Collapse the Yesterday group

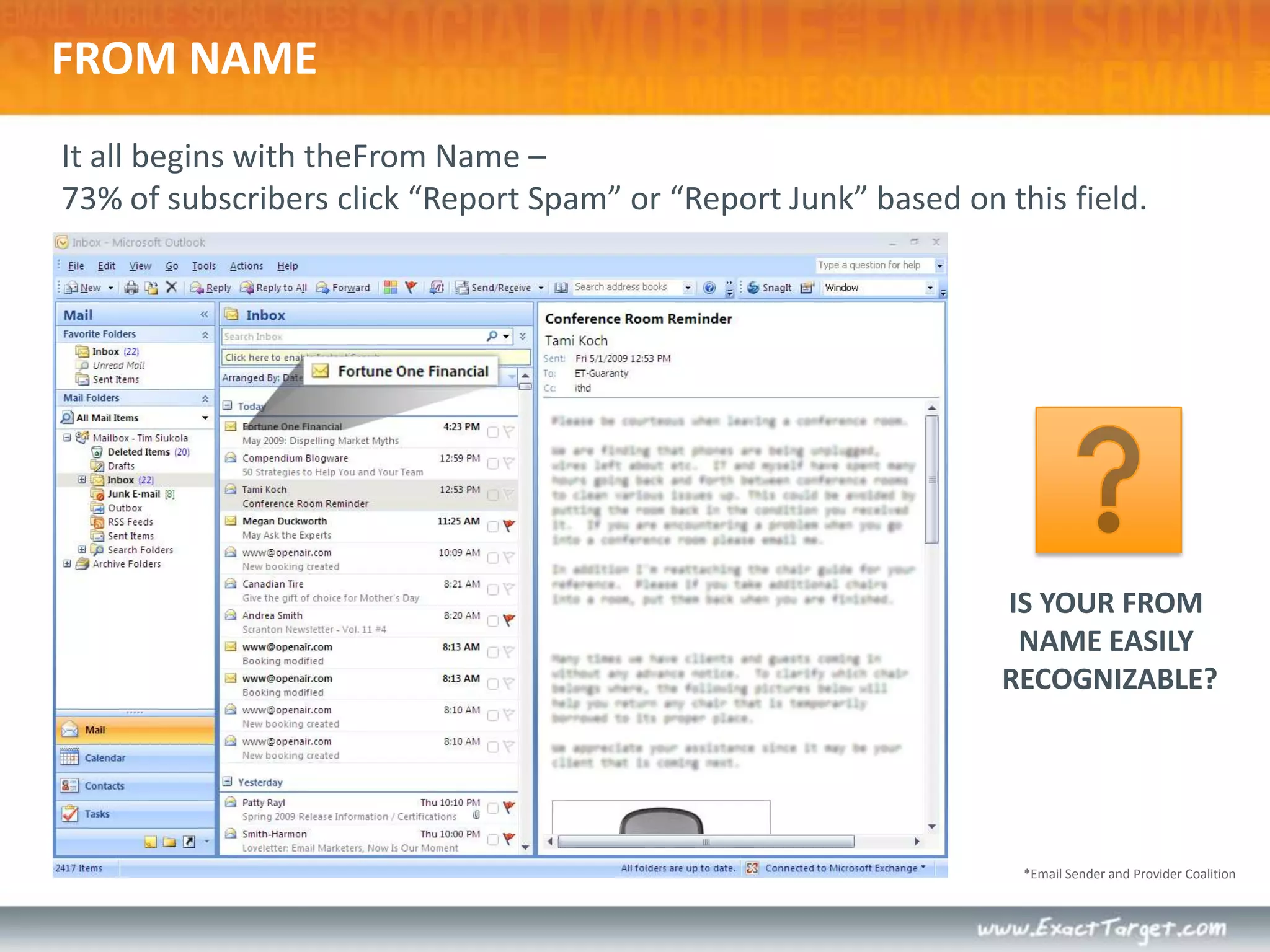(228, 782)
